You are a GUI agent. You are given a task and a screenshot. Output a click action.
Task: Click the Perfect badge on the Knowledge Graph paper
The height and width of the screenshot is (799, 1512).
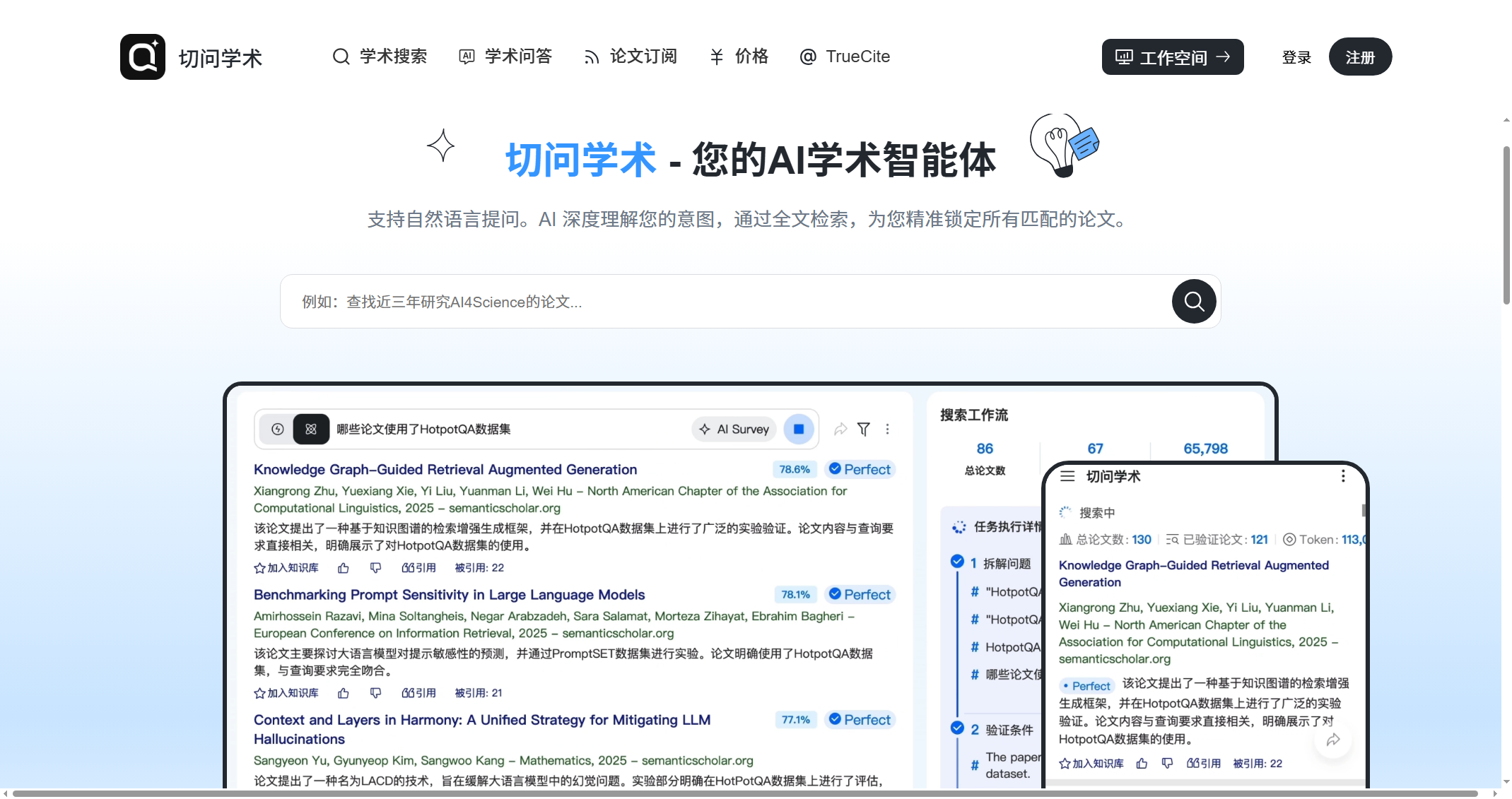tap(860, 469)
